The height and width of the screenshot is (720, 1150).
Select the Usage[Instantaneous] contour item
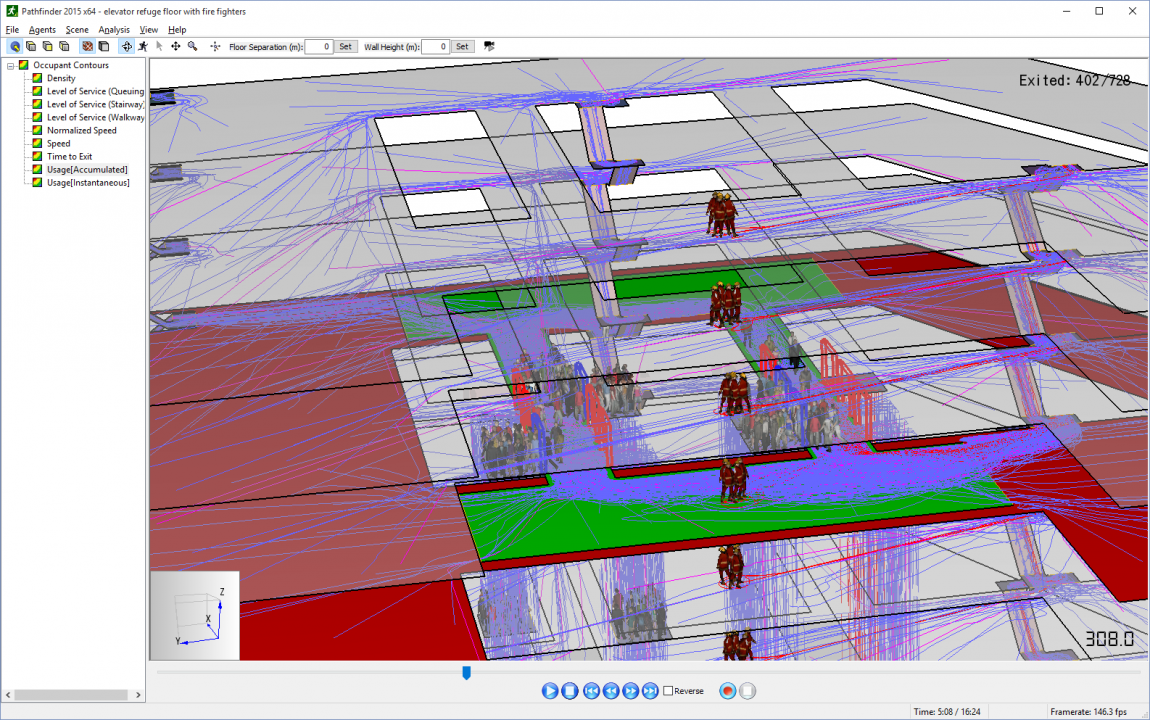(88, 183)
